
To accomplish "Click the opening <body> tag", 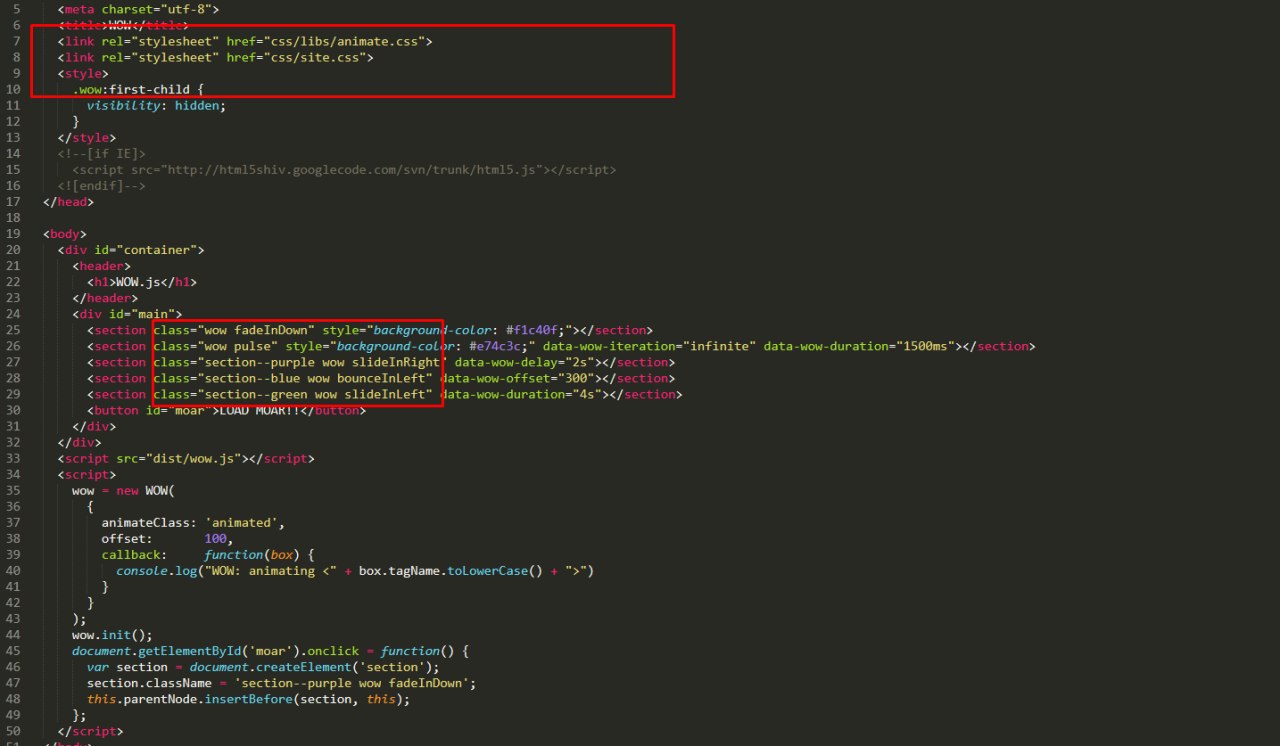I will tap(65, 233).
